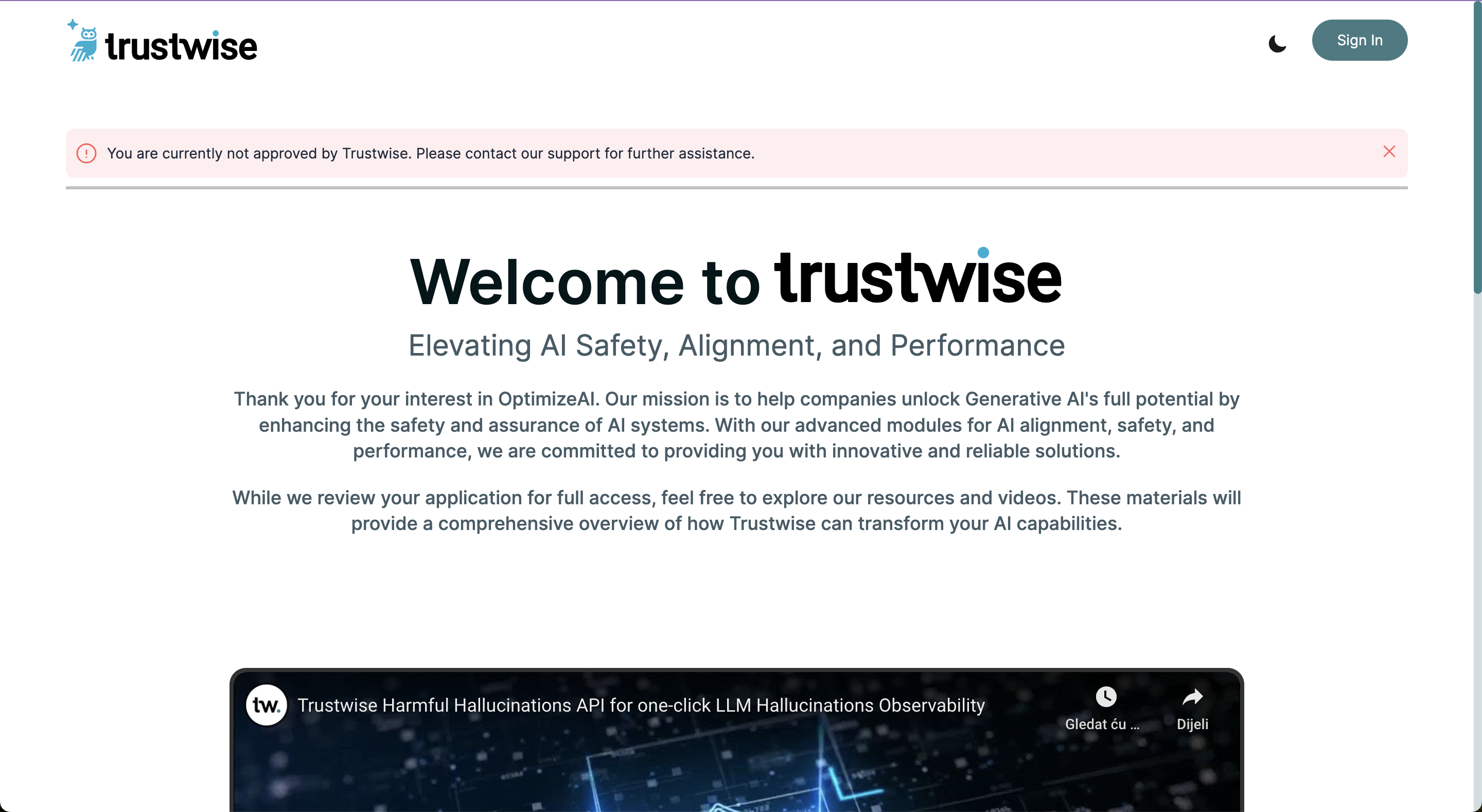
Task: Open the Trustwise Harmful Hallucinations video title
Action: click(641, 705)
